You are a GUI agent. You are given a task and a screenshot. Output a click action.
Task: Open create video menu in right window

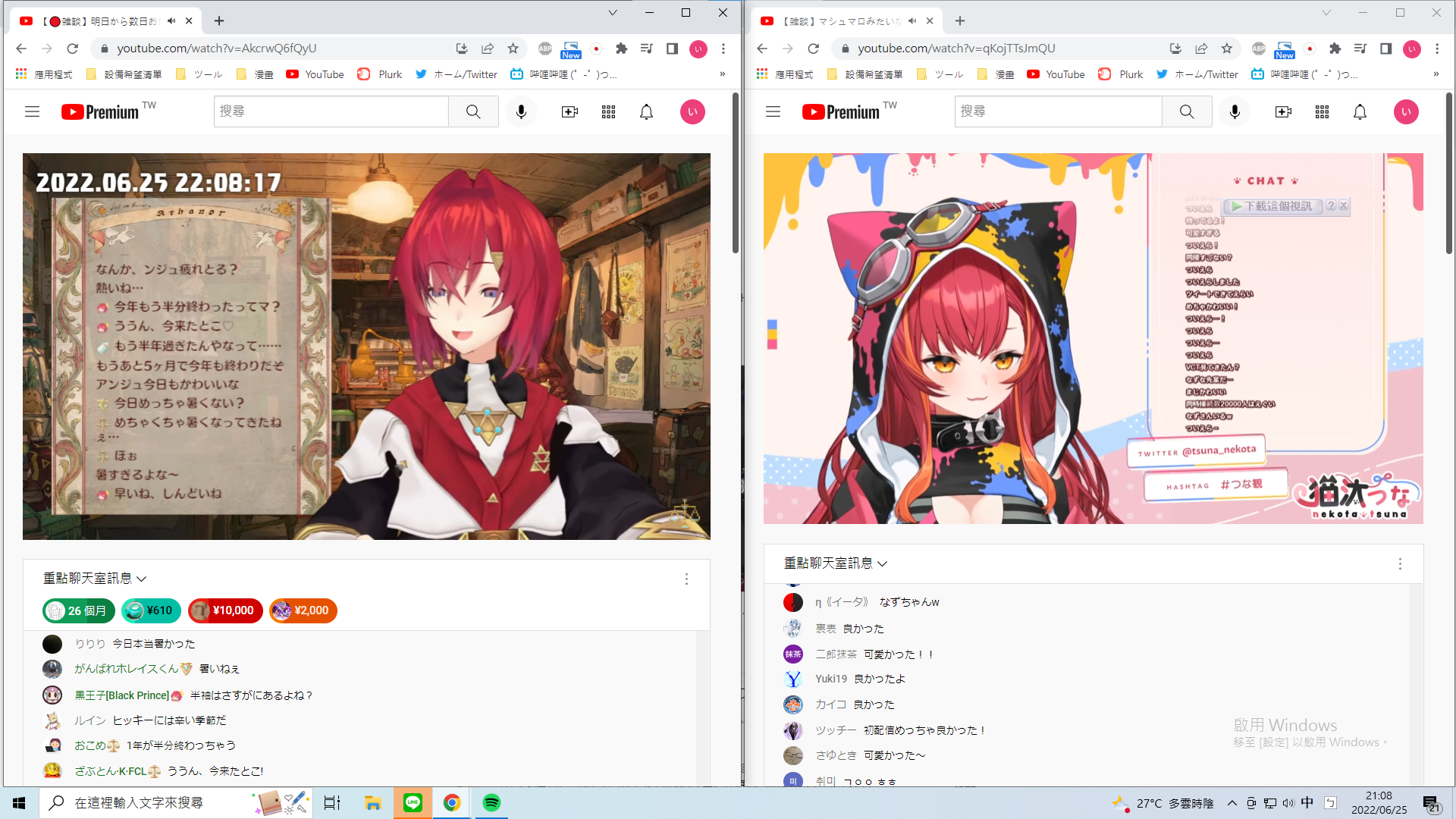click(x=1283, y=111)
